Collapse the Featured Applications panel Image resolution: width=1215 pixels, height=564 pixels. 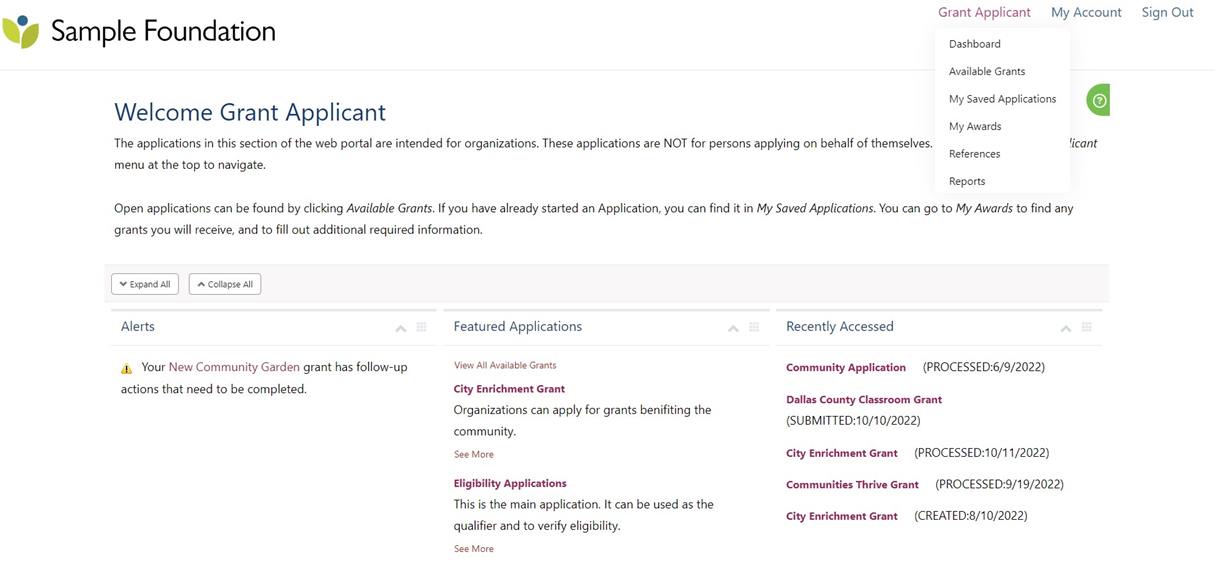tap(733, 328)
